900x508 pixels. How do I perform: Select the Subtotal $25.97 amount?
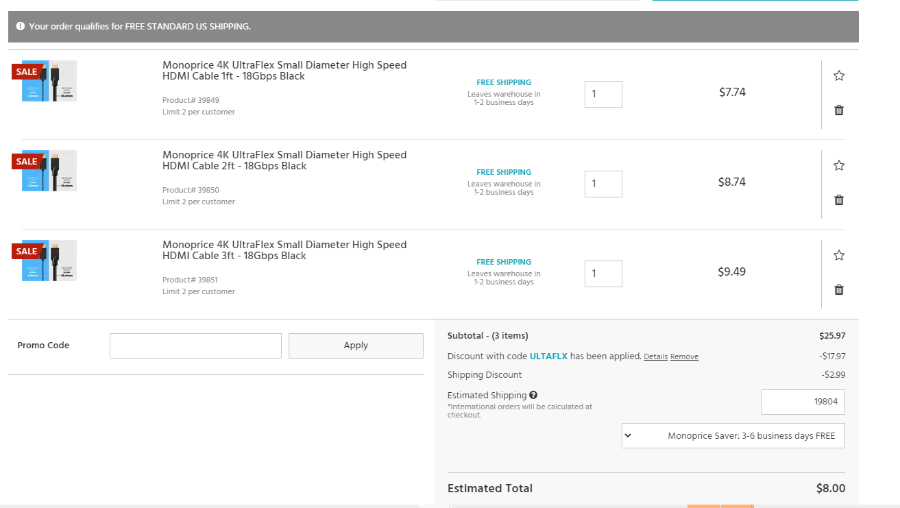(x=832, y=336)
